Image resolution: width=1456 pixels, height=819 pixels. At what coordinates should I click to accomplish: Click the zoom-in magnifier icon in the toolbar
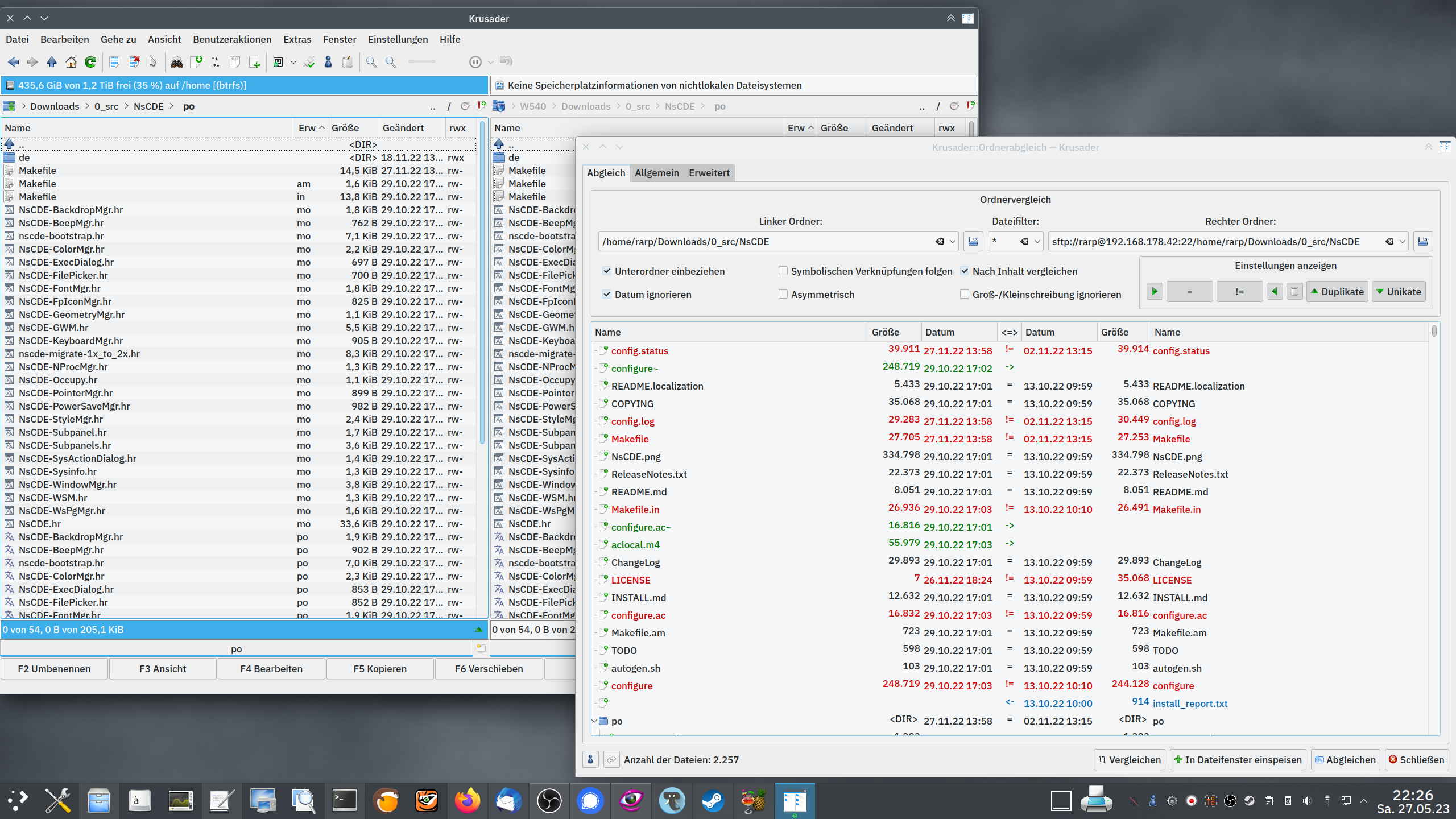pyautogui.click(x=371, y=63)
